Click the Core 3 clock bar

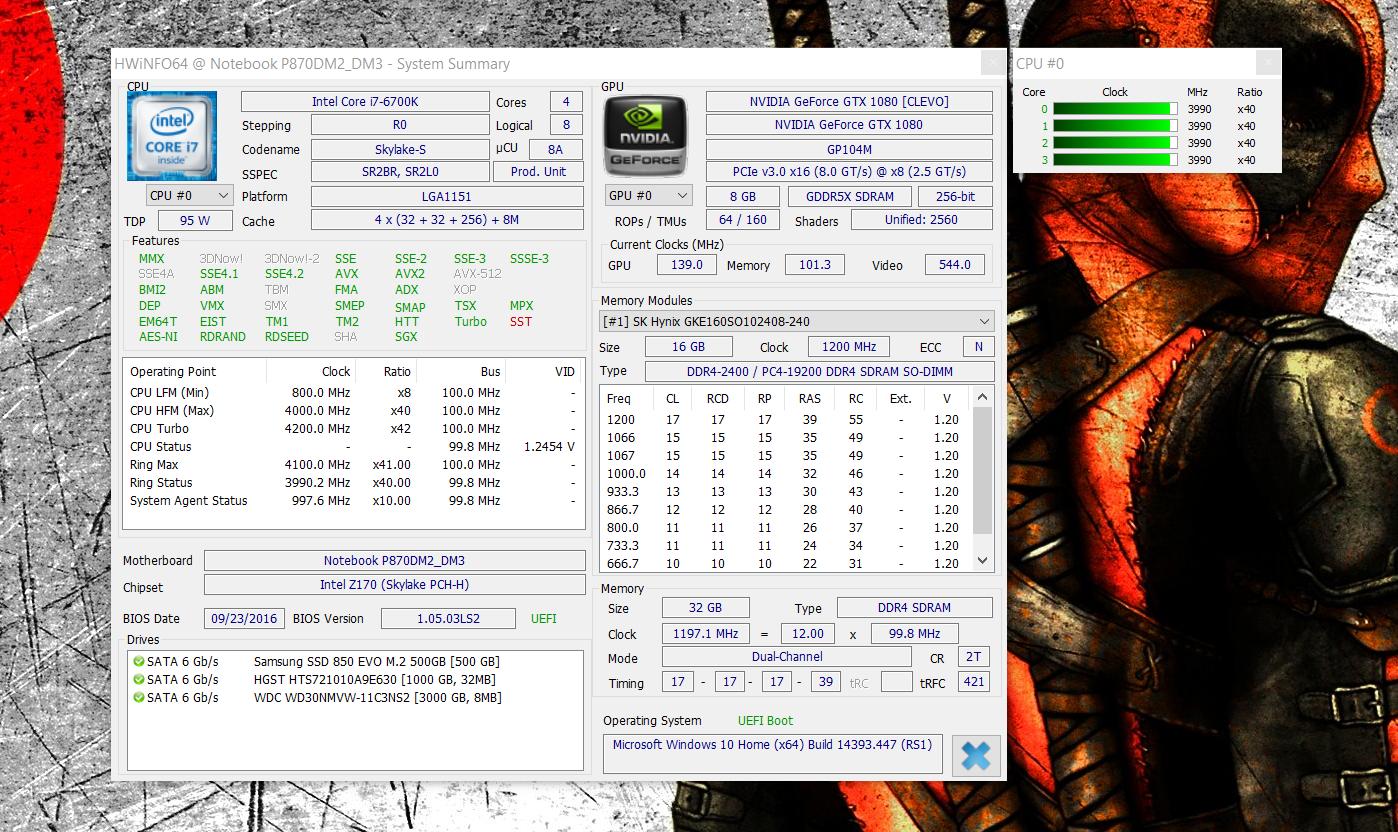click(1115, 160)
